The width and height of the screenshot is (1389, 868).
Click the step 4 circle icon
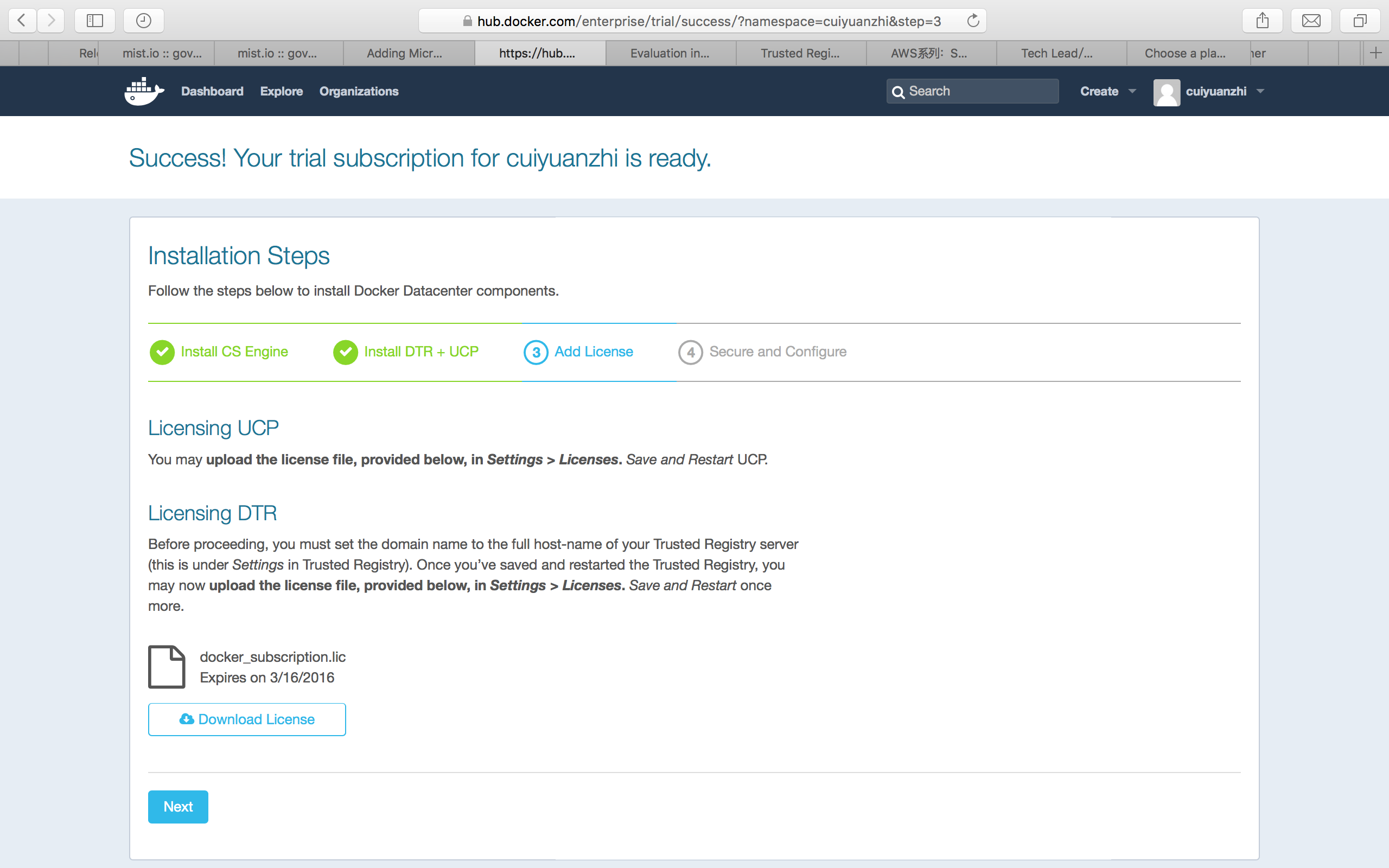tap(691, 352)
